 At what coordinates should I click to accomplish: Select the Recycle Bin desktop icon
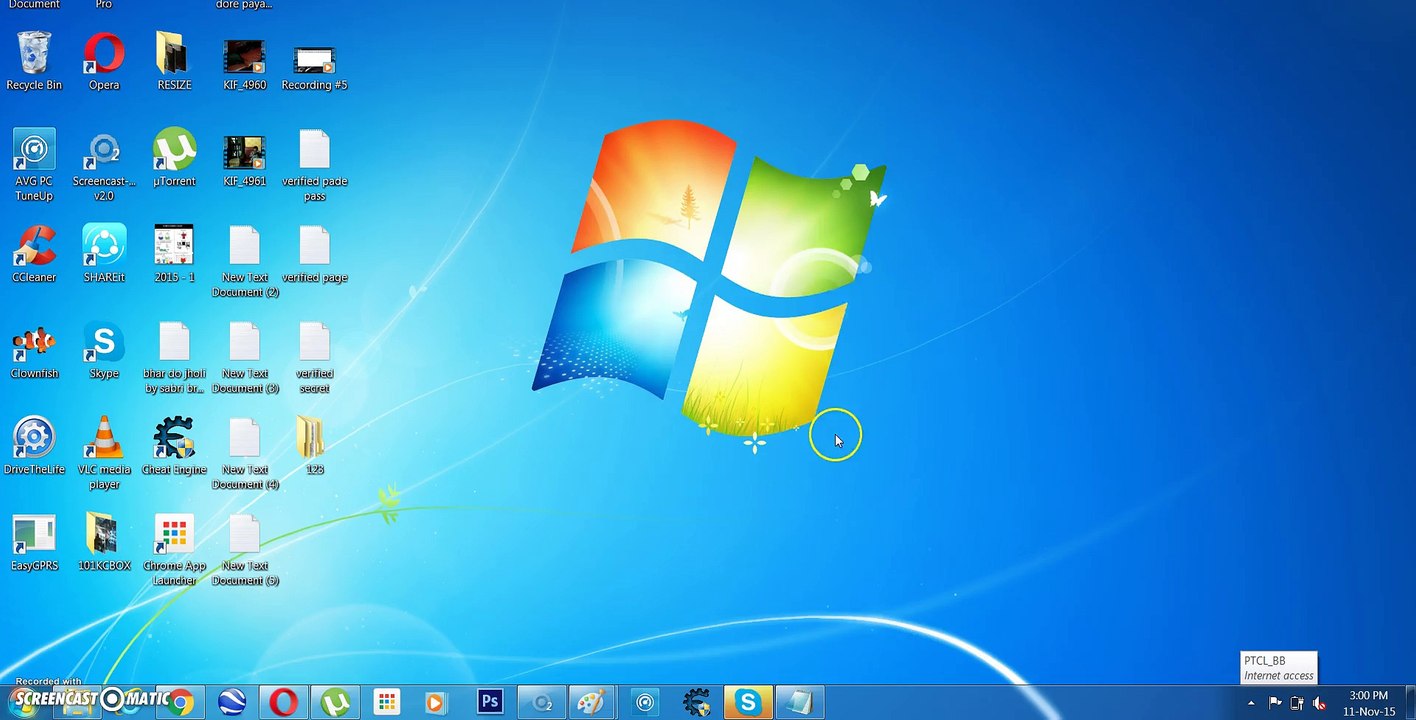click(x=34, y=61)
